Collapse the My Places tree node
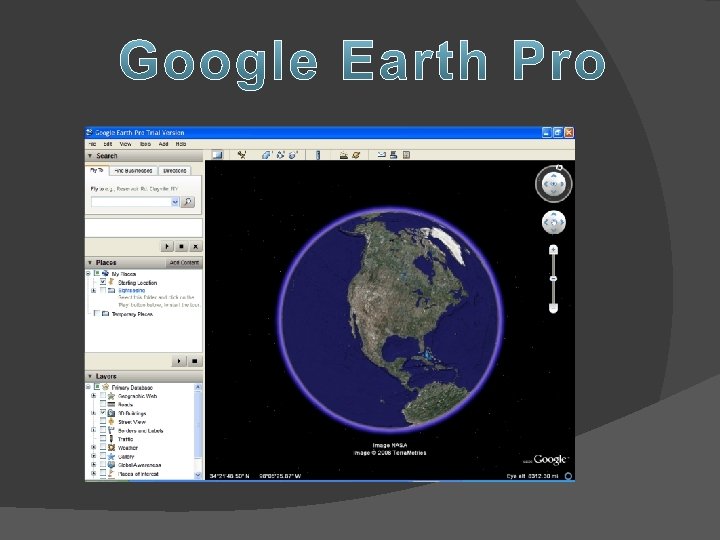The height and width of the screenshot is (540, 720). pyautogui.click(x=88, y=274)
